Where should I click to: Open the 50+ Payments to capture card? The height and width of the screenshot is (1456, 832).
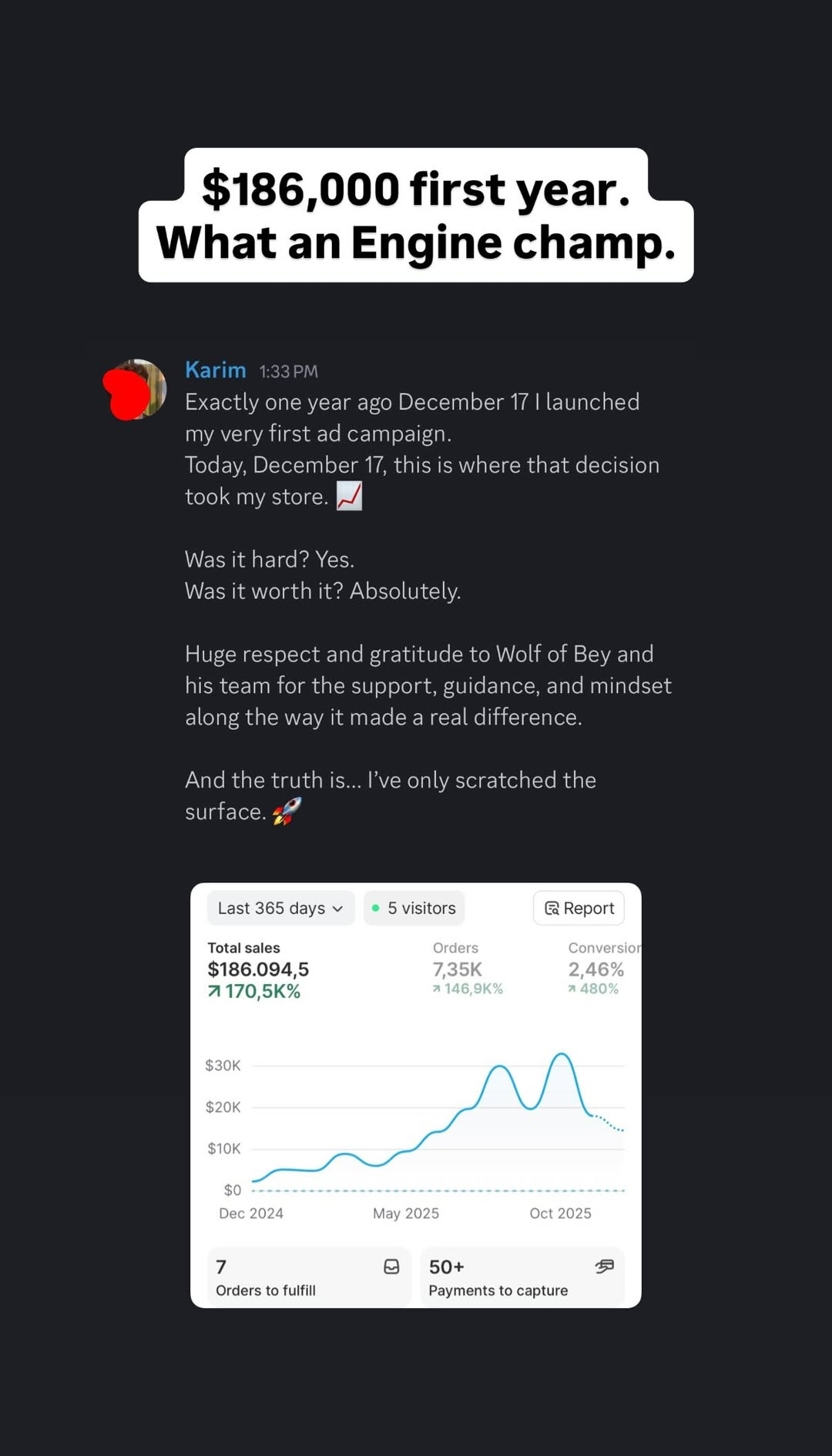tap(522, 1277)
